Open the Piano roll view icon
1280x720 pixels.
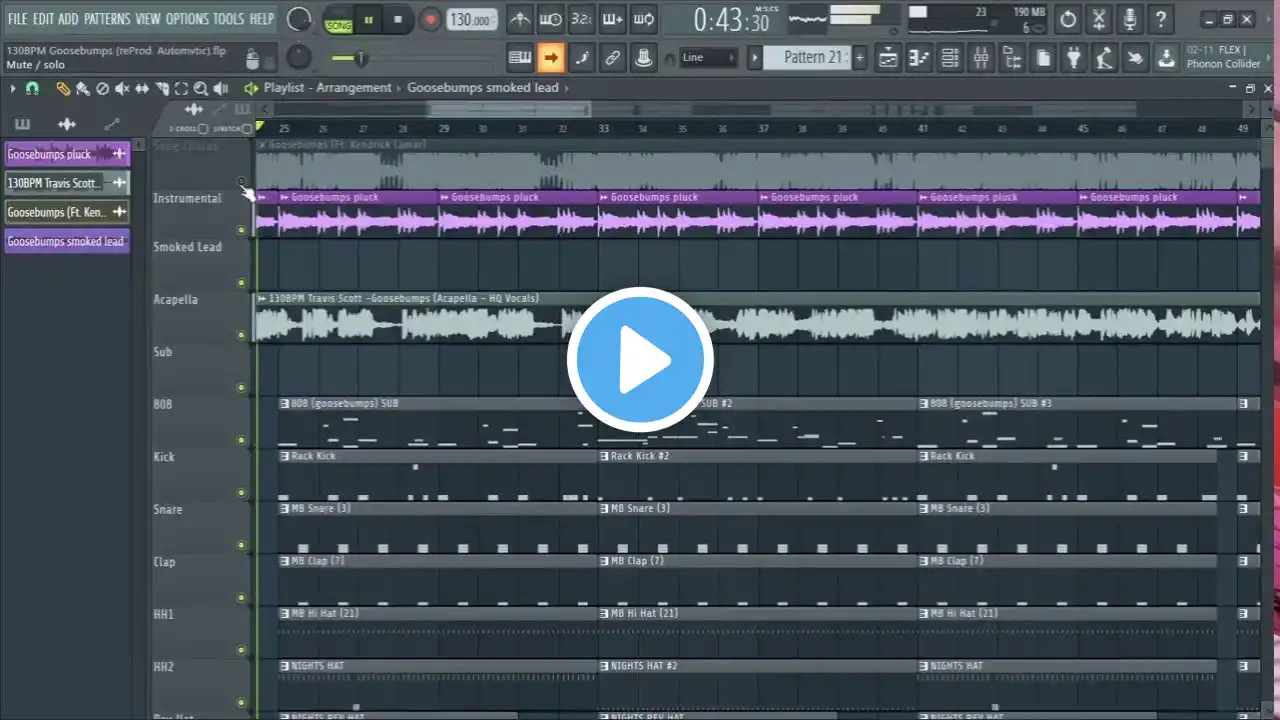(919, 58)
